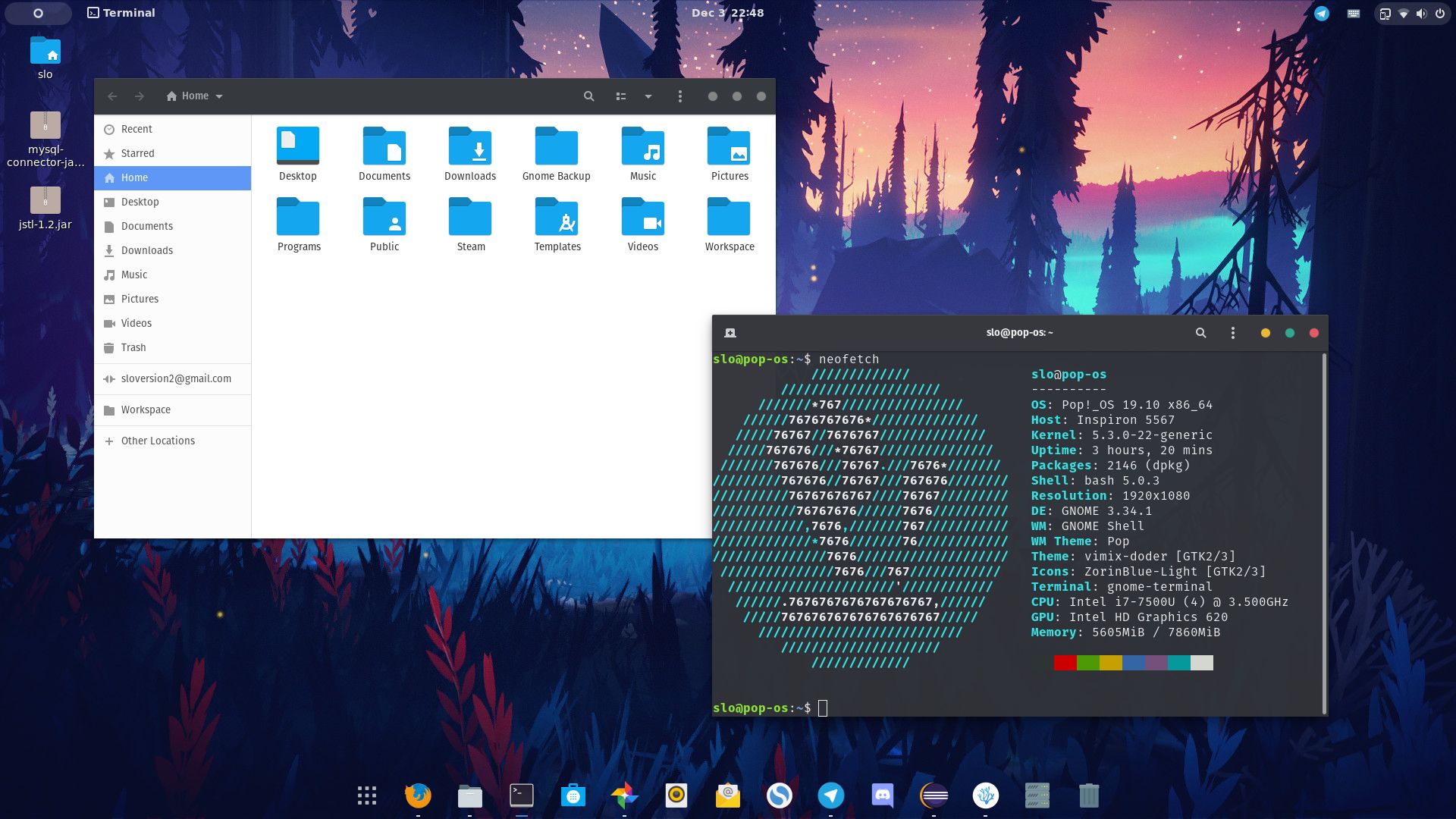Open the view options dropdown arrow in Files
Screen dimensions: 1456x819
coord(648,96)
